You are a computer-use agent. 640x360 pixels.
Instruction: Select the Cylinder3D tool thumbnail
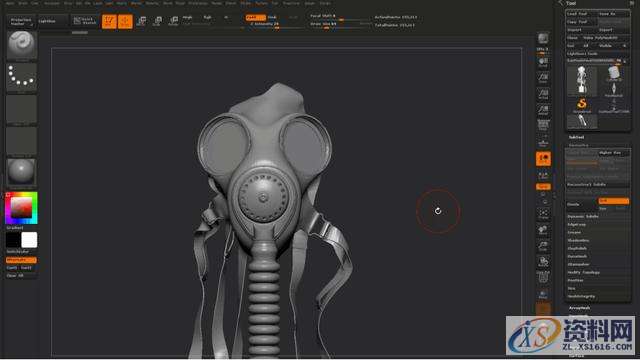point(613,73)
